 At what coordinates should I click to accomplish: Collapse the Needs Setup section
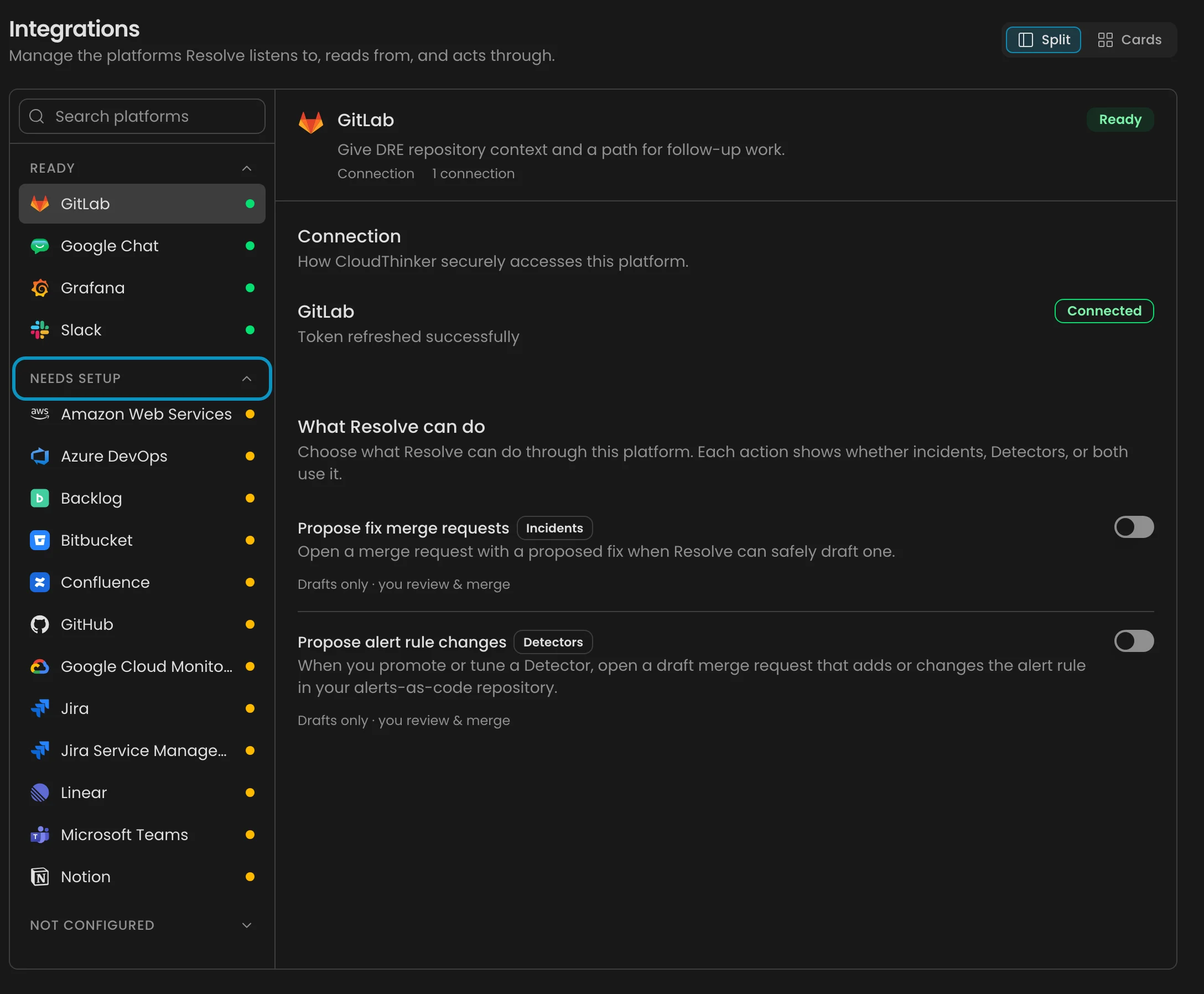[x=142, y=379]
